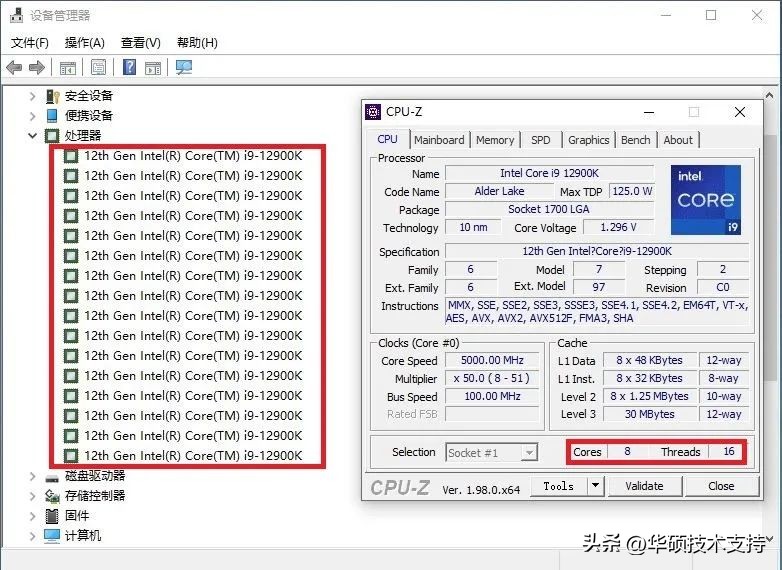Click the Tools button in CPU-Z
Viewport: 782px width, 570px height.
558,486
